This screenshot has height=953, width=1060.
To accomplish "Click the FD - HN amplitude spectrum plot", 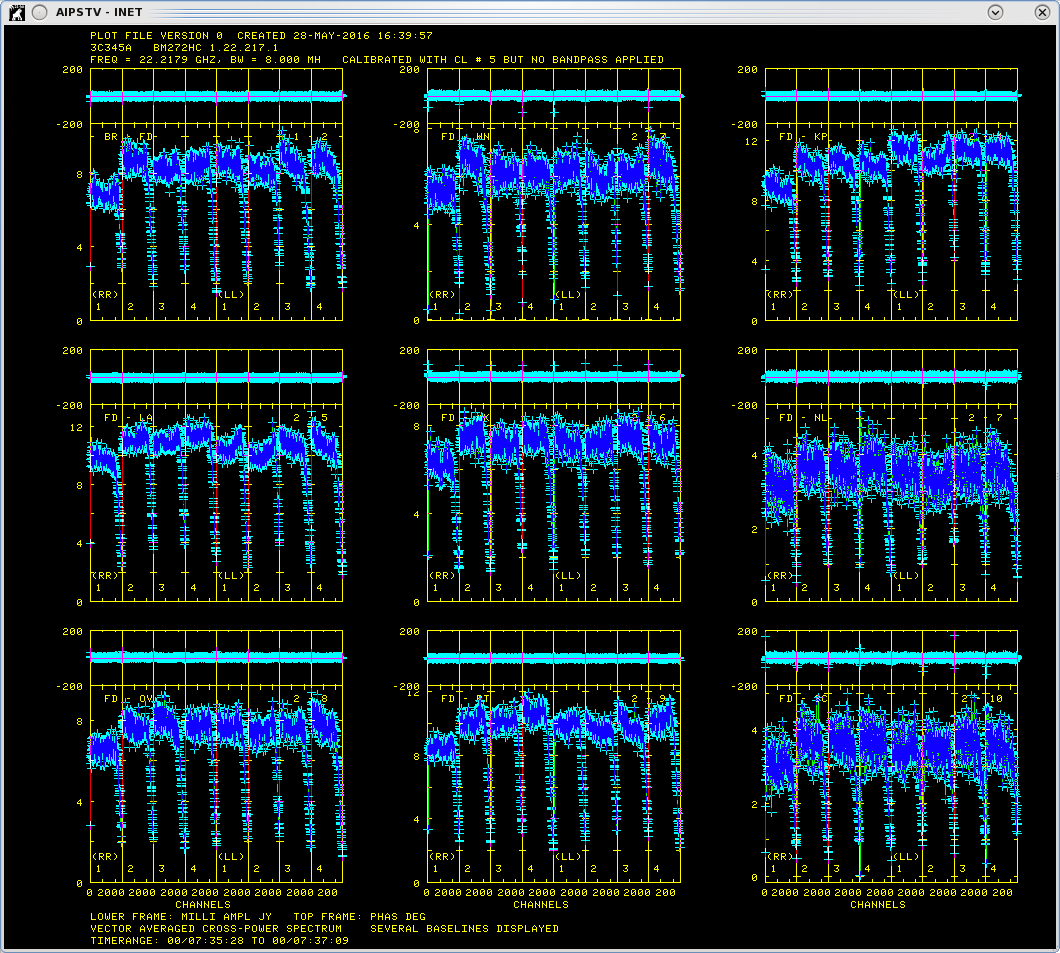I will (x=554, y=222).
